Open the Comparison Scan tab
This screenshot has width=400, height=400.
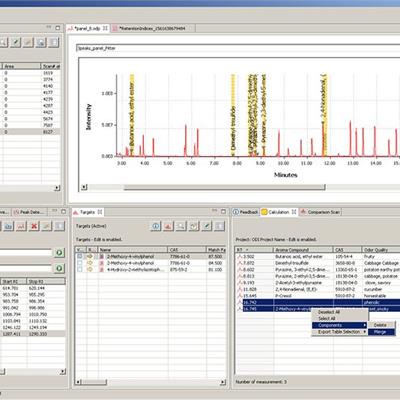point(320,212)
